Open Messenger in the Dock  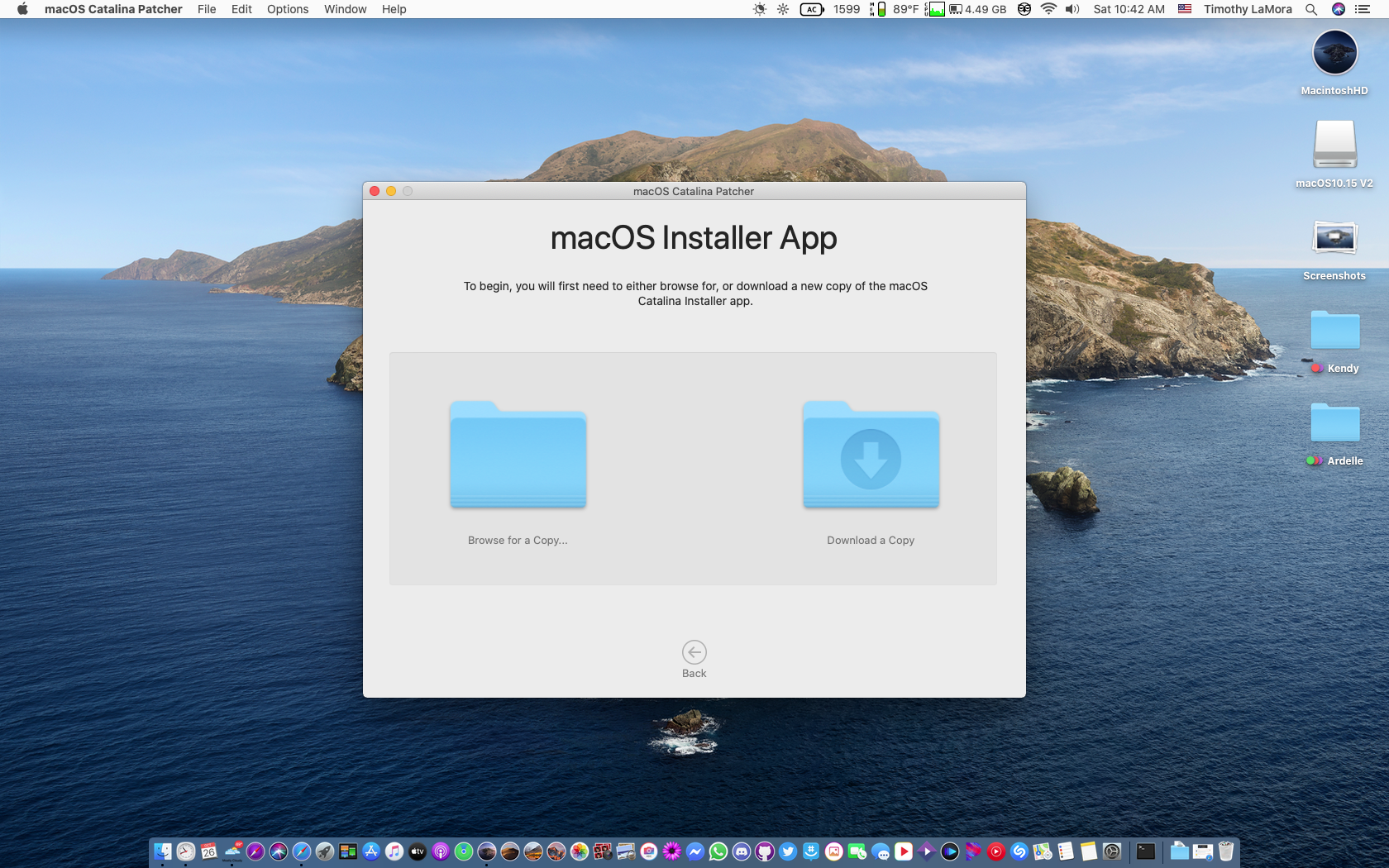tap(695, 851)
